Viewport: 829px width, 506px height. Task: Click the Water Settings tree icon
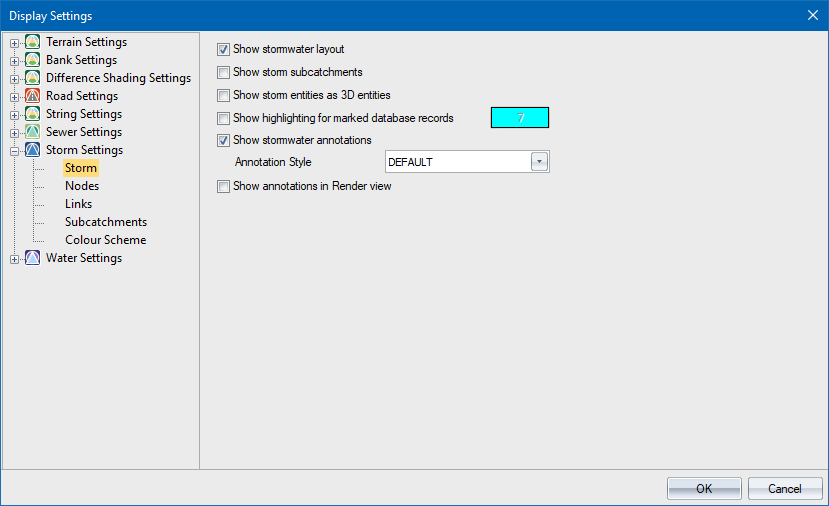pyautogui.click(x=33, y=258)
